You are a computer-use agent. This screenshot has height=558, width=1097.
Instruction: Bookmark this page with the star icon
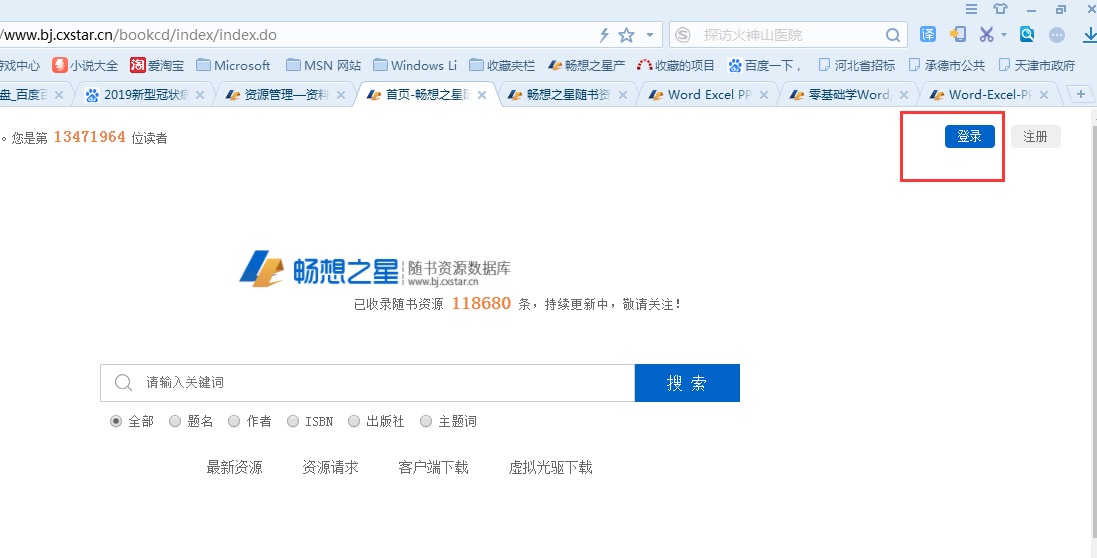coord(627,35)
